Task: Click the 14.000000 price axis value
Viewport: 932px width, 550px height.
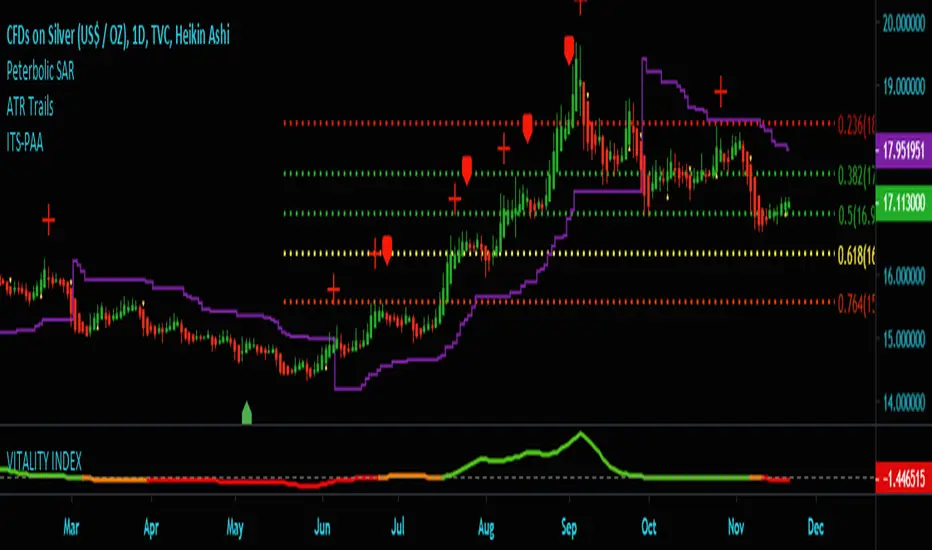Action: click(x=903, y=403)
